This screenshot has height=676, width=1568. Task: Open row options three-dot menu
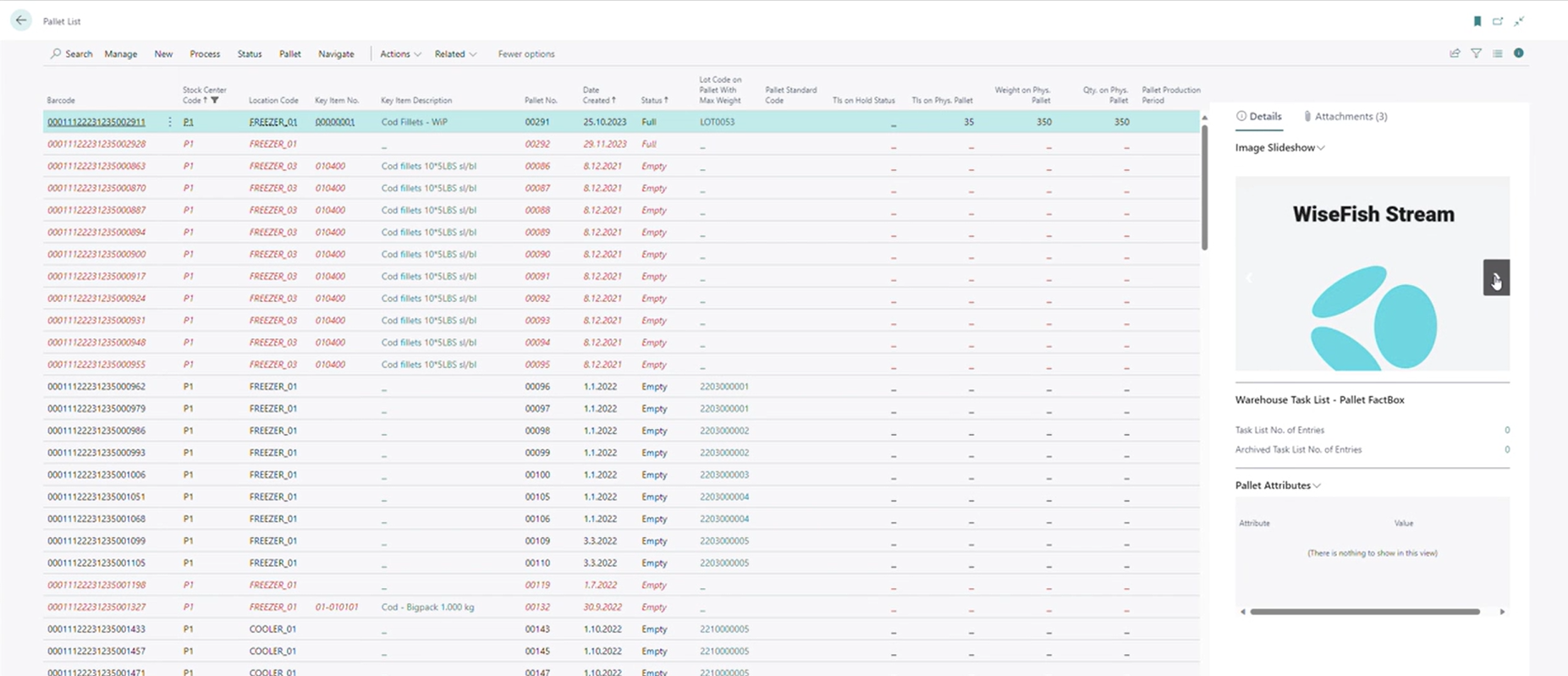(x=169, y=122)
